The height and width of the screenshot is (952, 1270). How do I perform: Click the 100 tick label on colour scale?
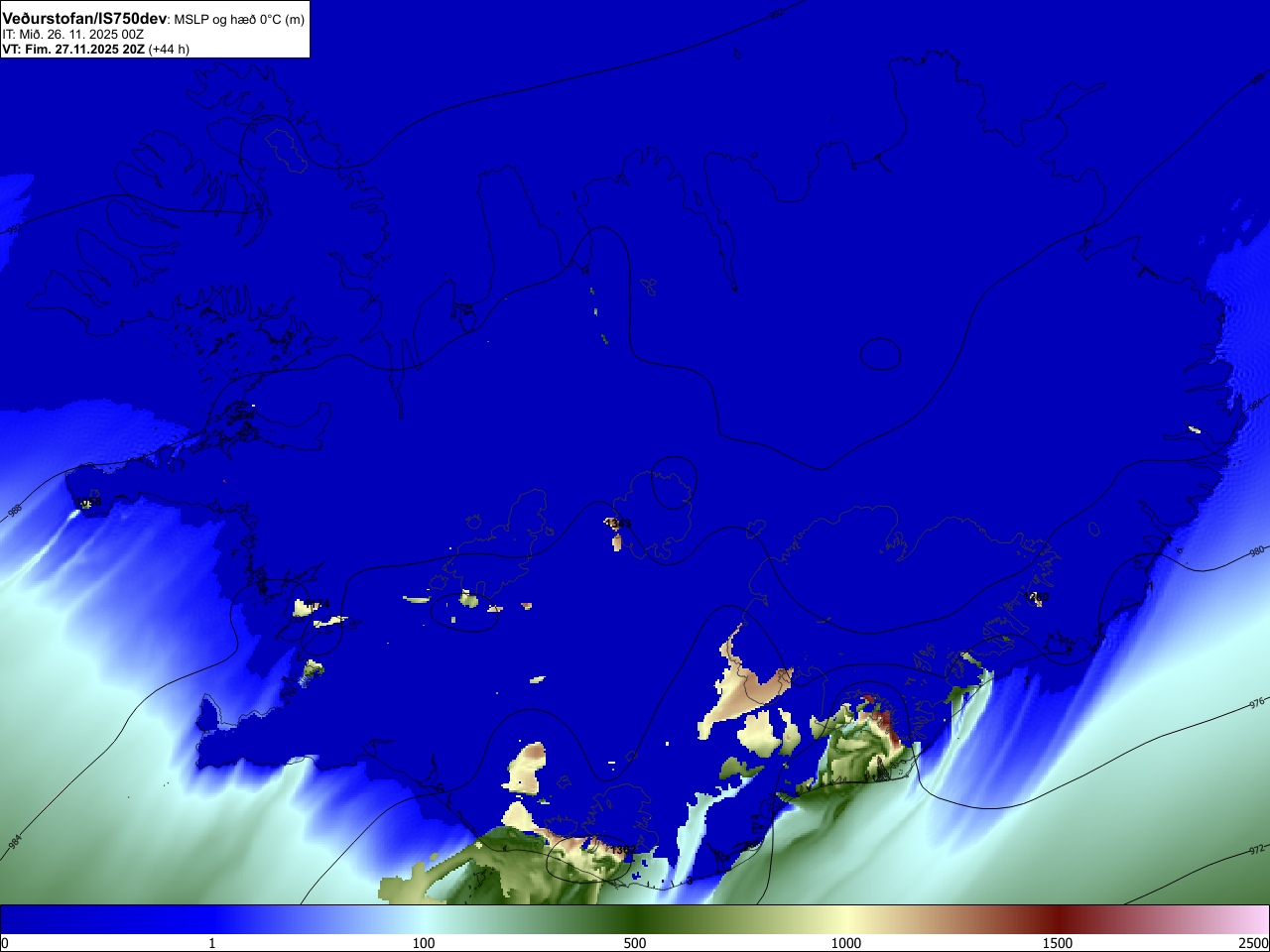[424, 943]
